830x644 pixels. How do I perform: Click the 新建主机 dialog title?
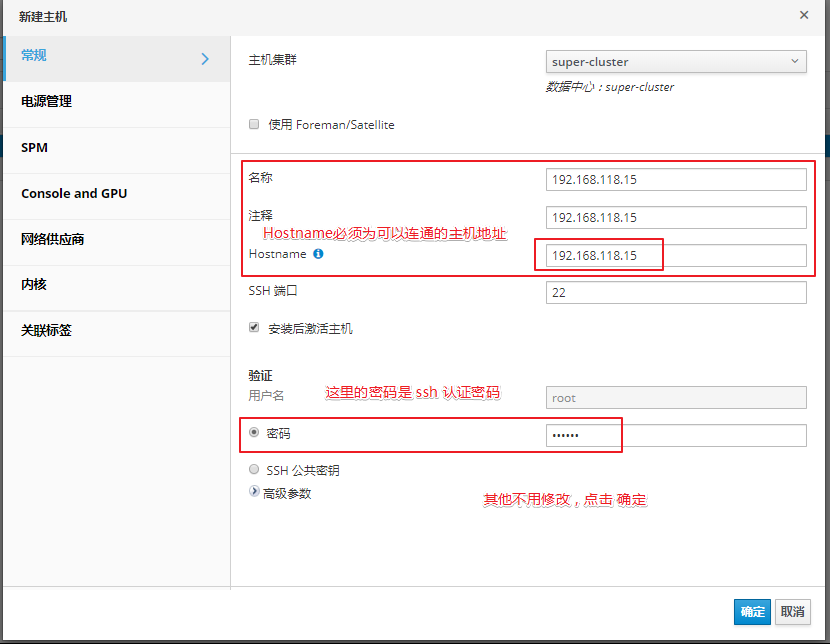pos(43,17)
